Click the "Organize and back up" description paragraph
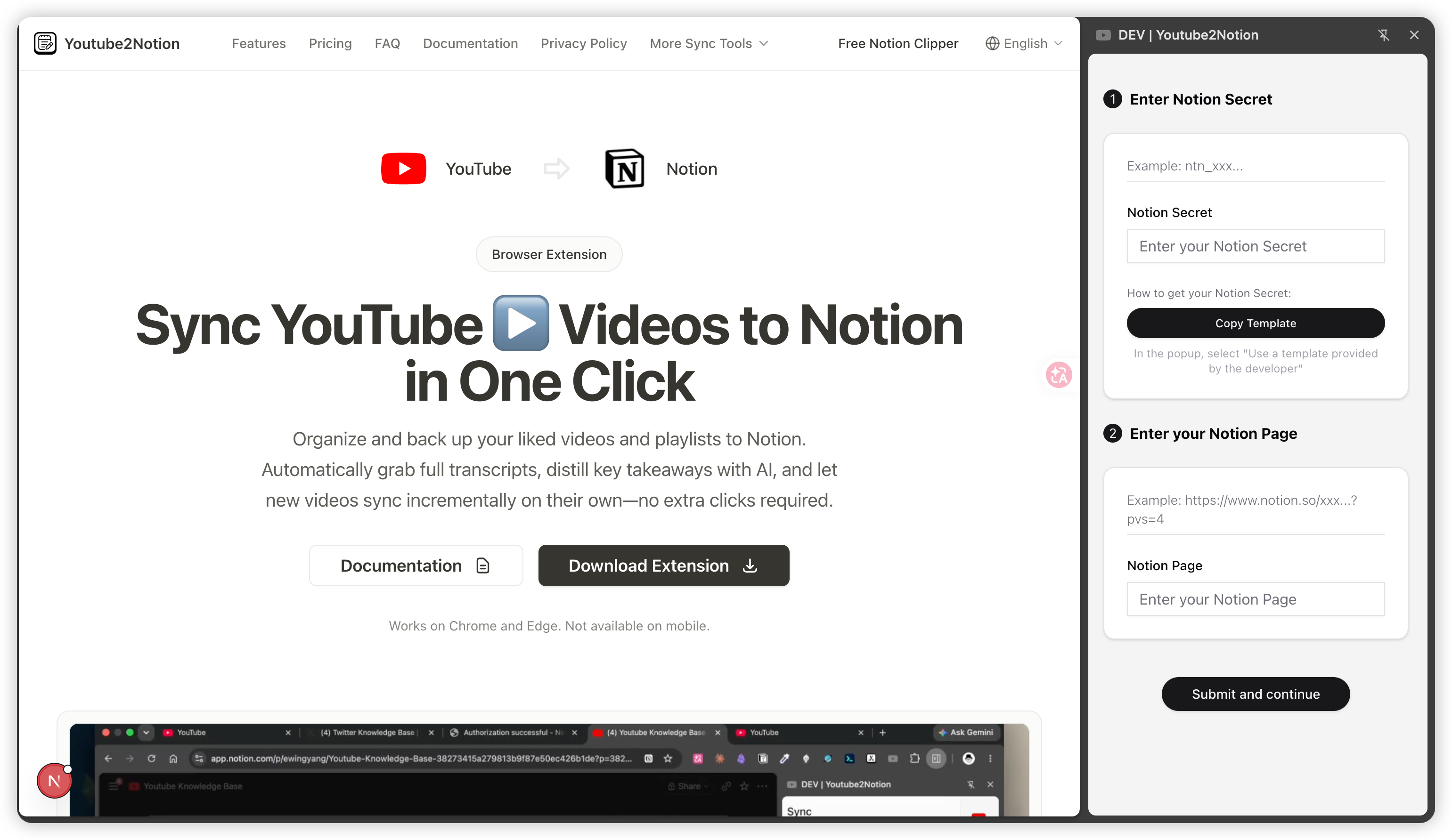This screenshot has height=840, width=1452. (548, 469)
